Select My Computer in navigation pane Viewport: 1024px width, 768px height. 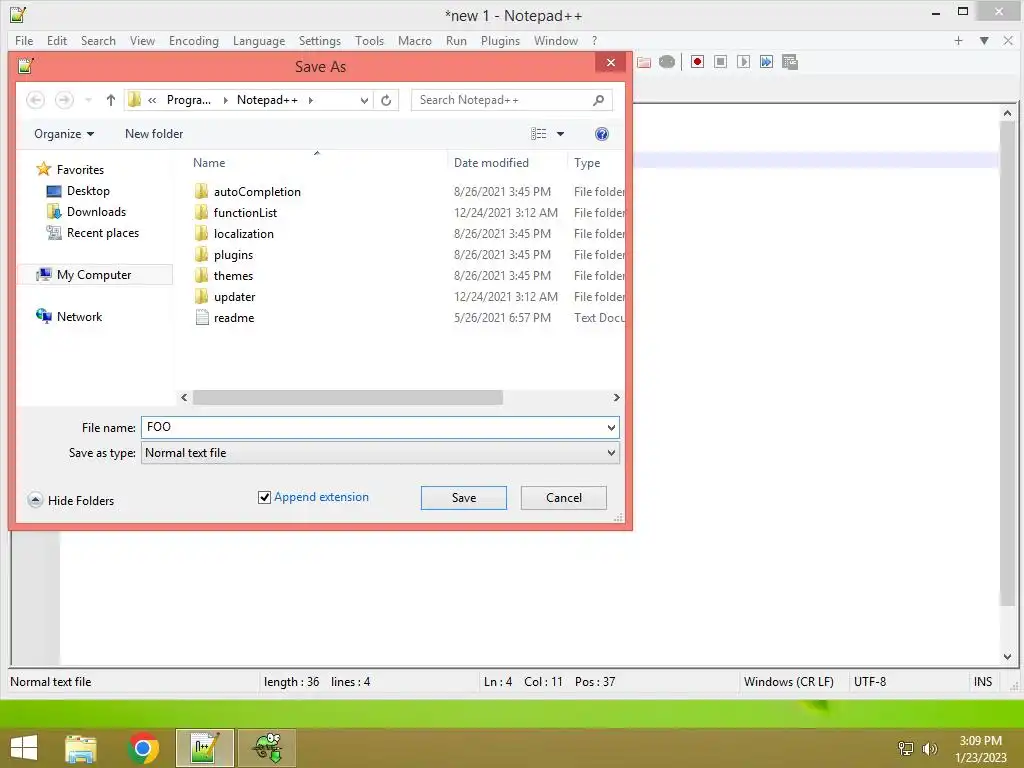click(93, 275)
